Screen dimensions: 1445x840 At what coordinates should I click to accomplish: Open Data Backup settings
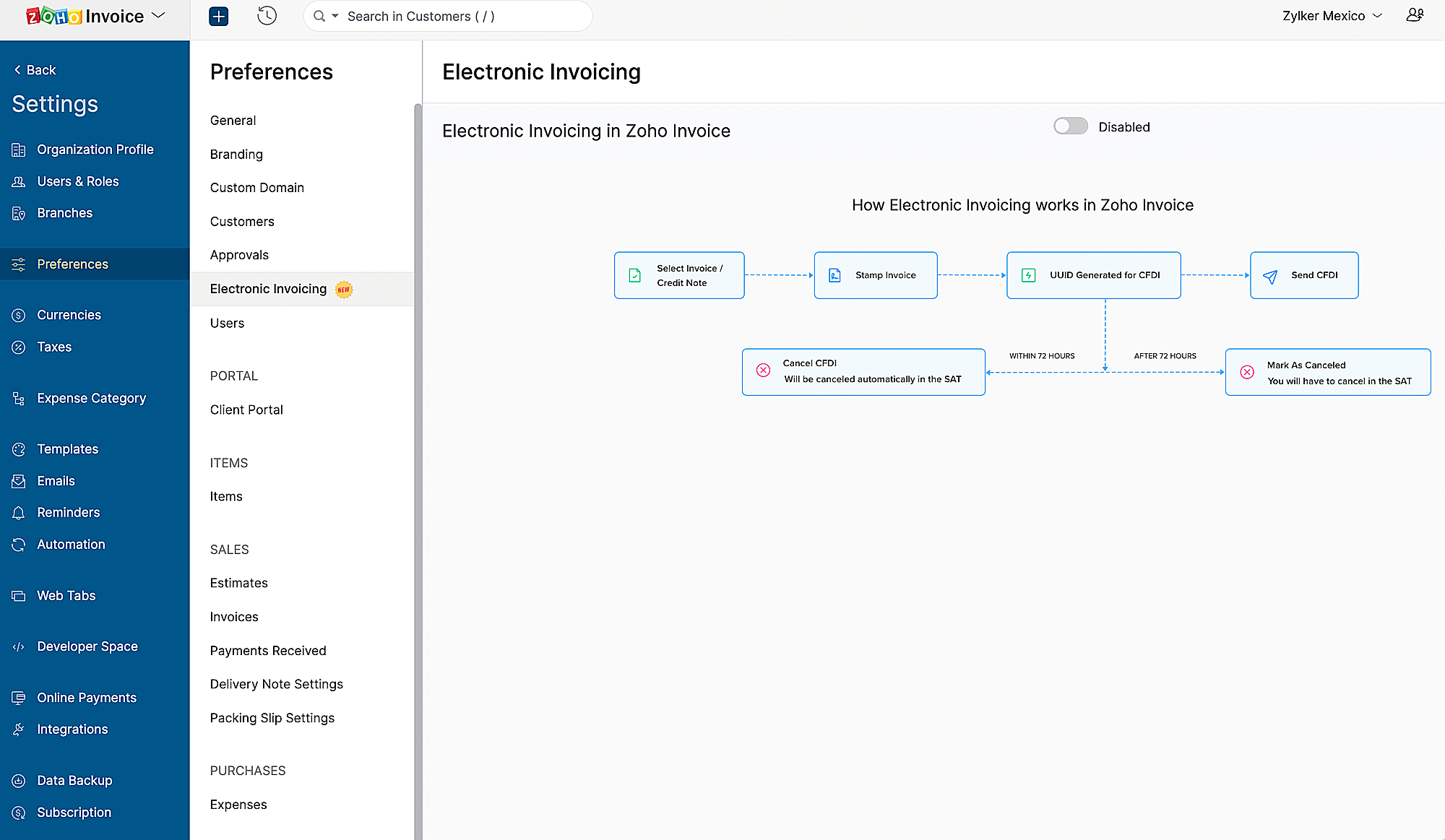74,780
